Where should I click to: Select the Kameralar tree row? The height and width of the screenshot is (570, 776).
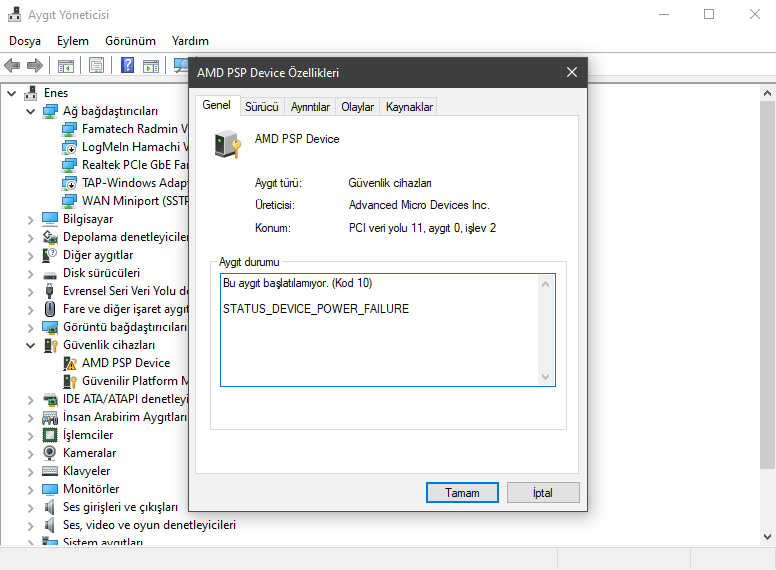[90, 453]
